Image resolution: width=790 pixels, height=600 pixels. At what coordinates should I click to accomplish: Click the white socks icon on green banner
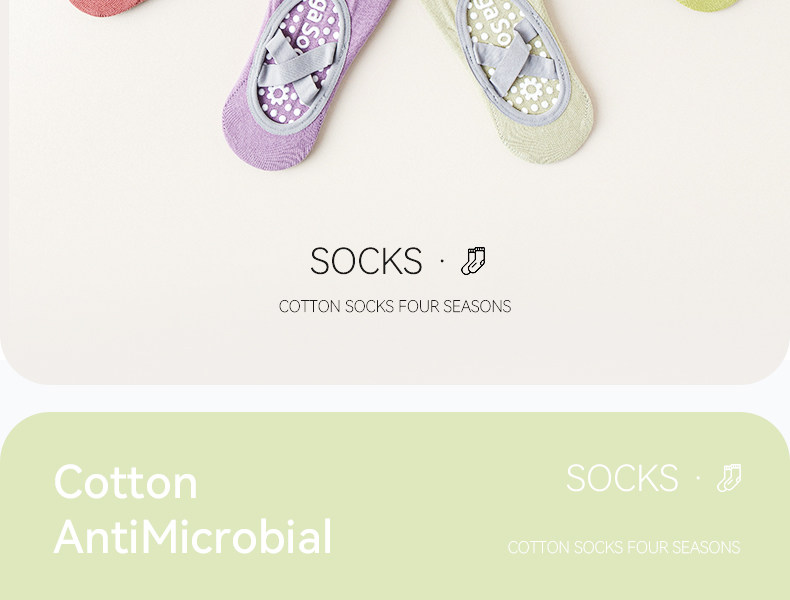coord(729,478)
